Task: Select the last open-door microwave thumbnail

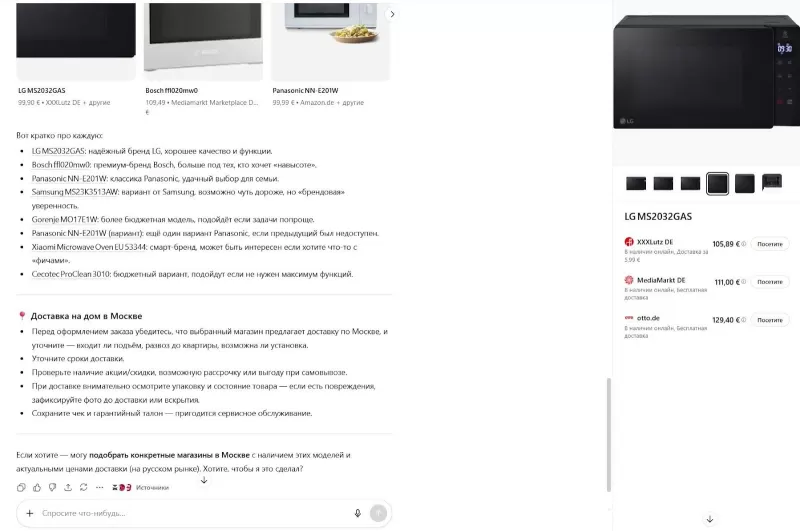Action: tap(771, 182)
